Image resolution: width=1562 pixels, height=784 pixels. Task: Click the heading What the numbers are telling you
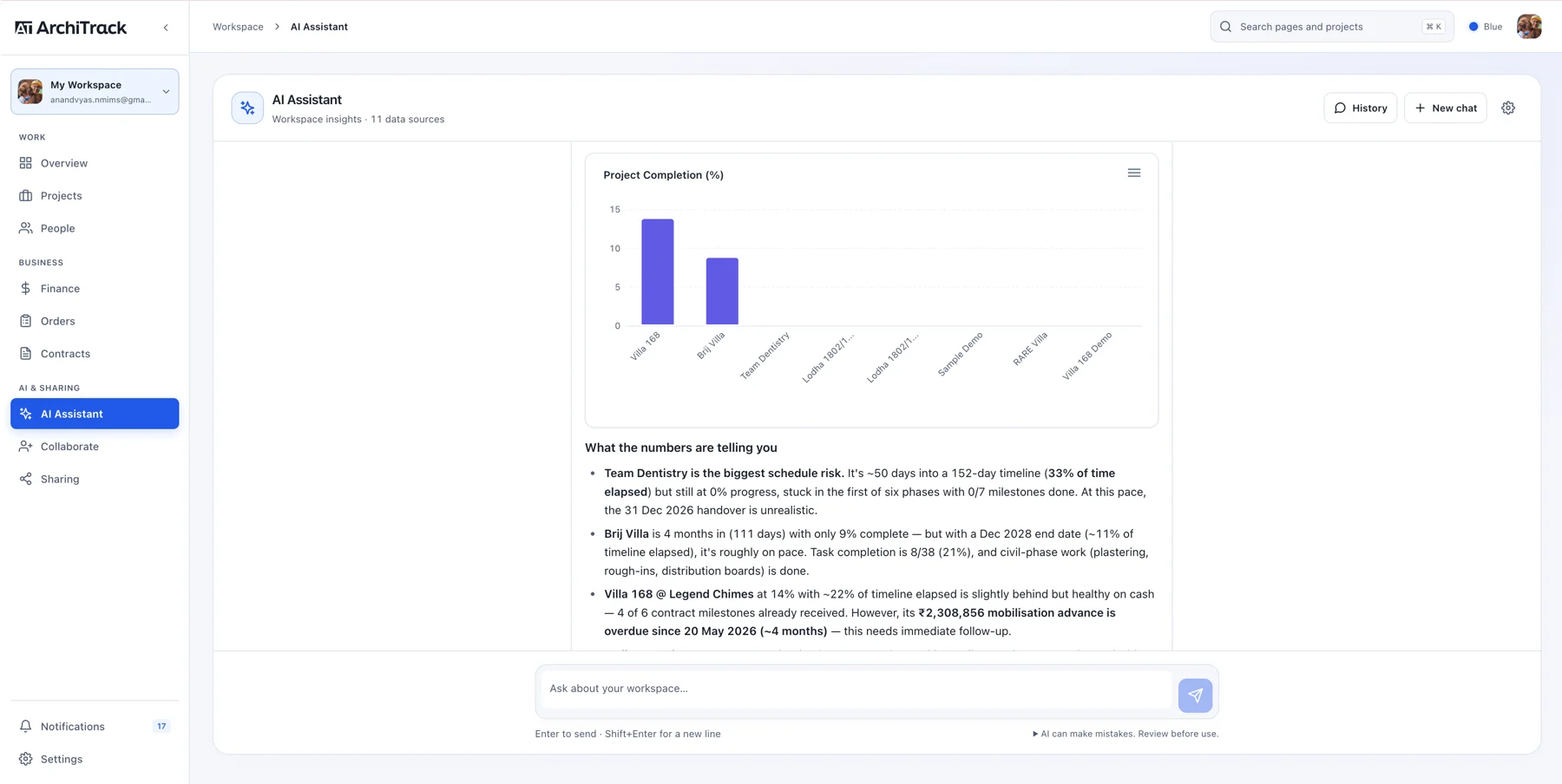click(x=681, y=448)
